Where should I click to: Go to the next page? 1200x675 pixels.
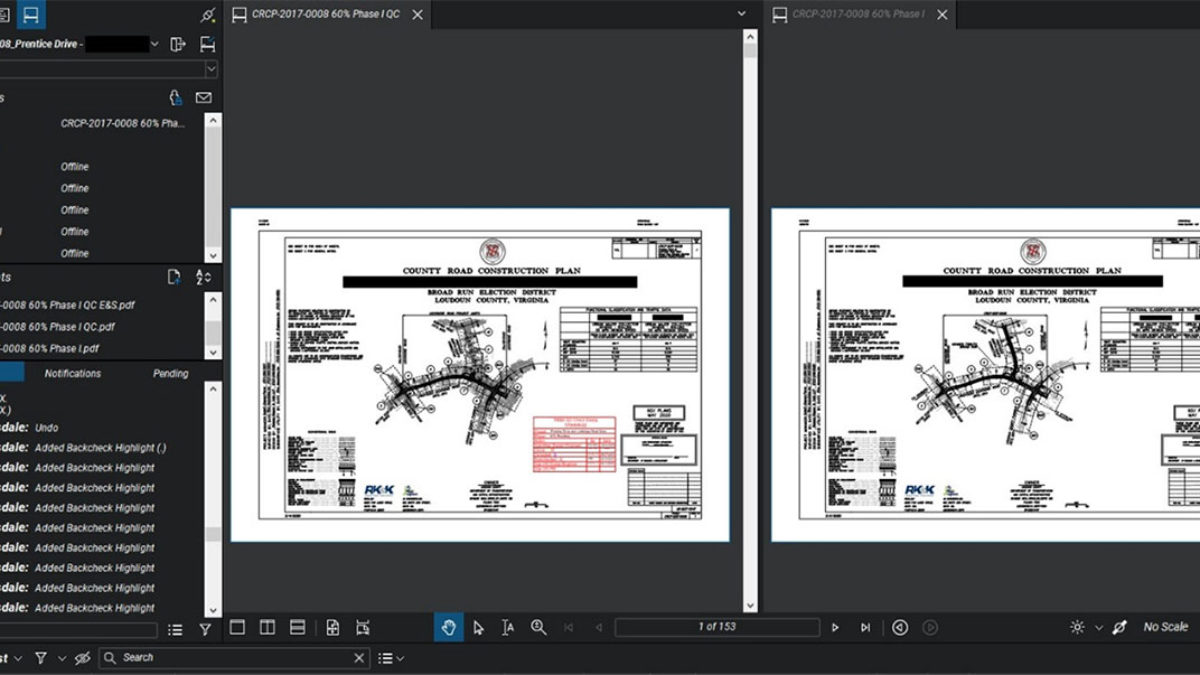click(835, 627)
